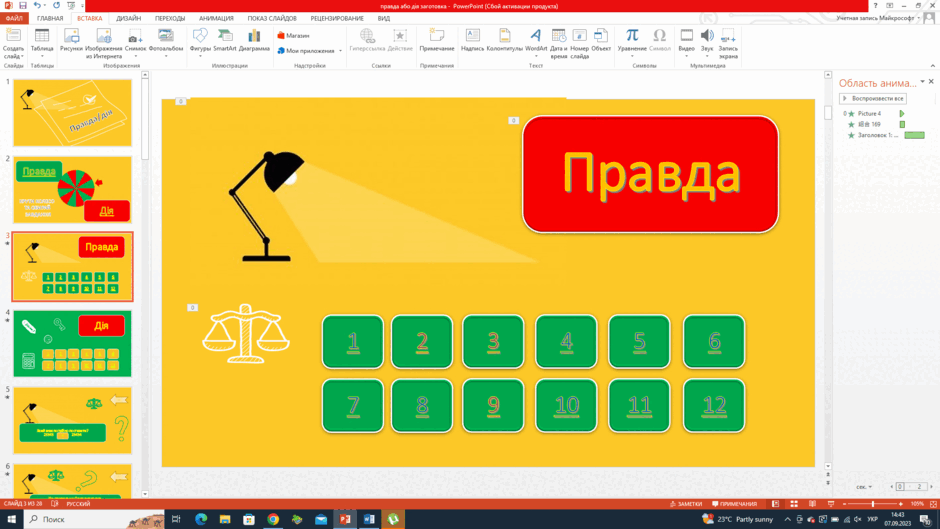Switch to АНИМАЦИЯ tab
The width and height of the screenshot is (940, 529).
point(216,19)
